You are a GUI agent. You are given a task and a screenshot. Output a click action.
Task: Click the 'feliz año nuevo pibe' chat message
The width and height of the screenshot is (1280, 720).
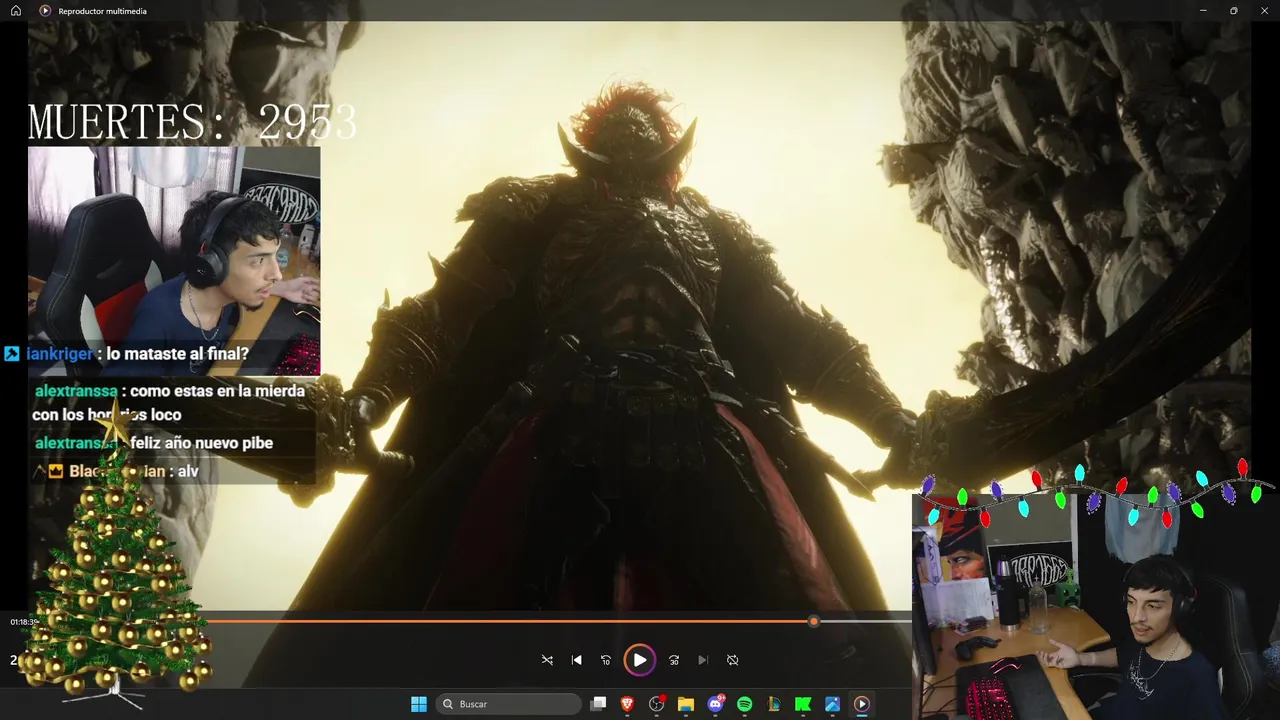pyautogui.click(x=201, y=443)
